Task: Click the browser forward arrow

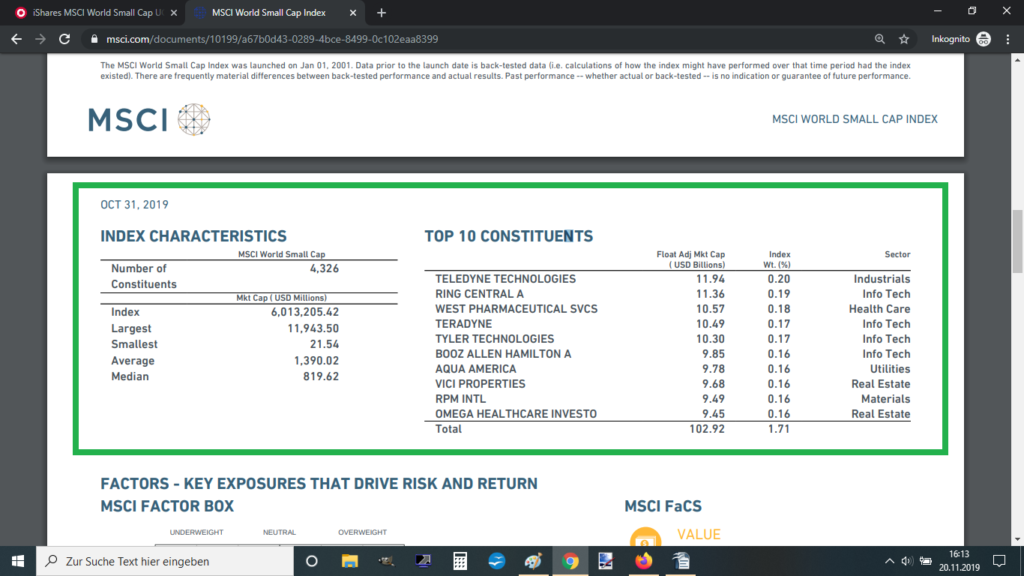Action: pos(40,39)
